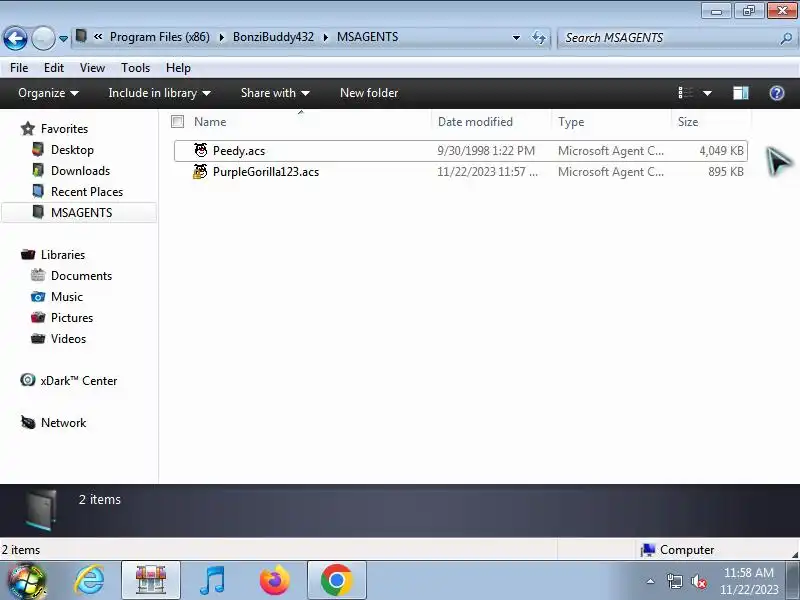This screenshot has width=800, height=600.
Task: Open xDark Center in sidebar
Action: pos(79,381)
